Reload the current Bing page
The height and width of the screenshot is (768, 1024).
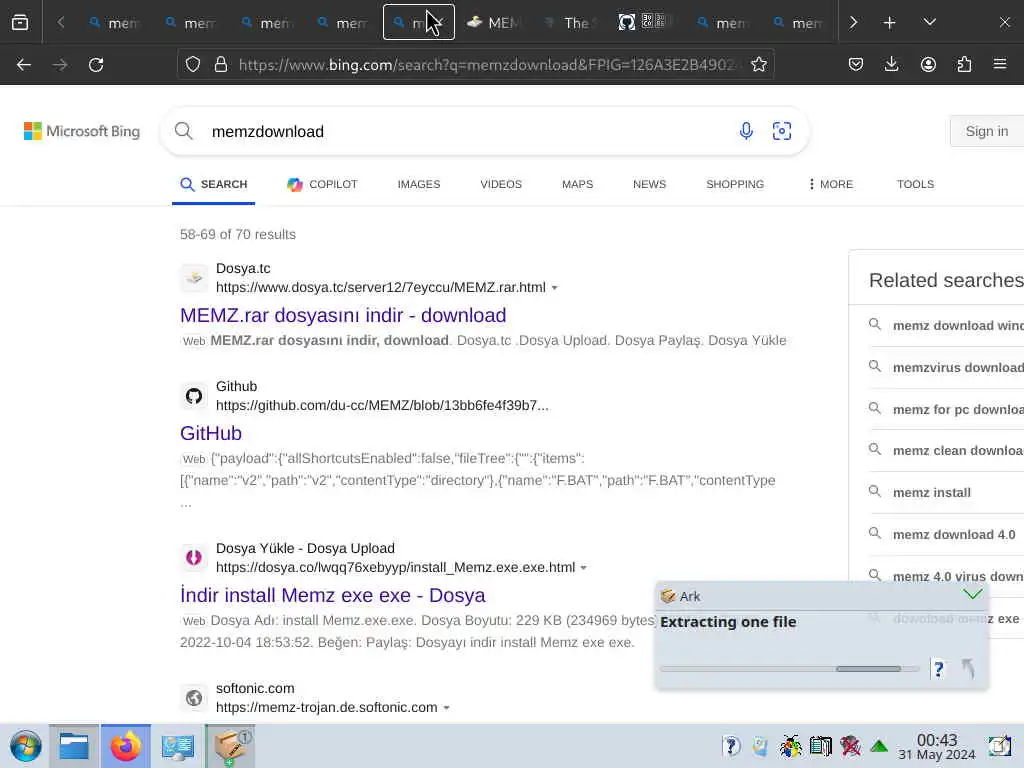pyautogui.click(x=96, y=64)
